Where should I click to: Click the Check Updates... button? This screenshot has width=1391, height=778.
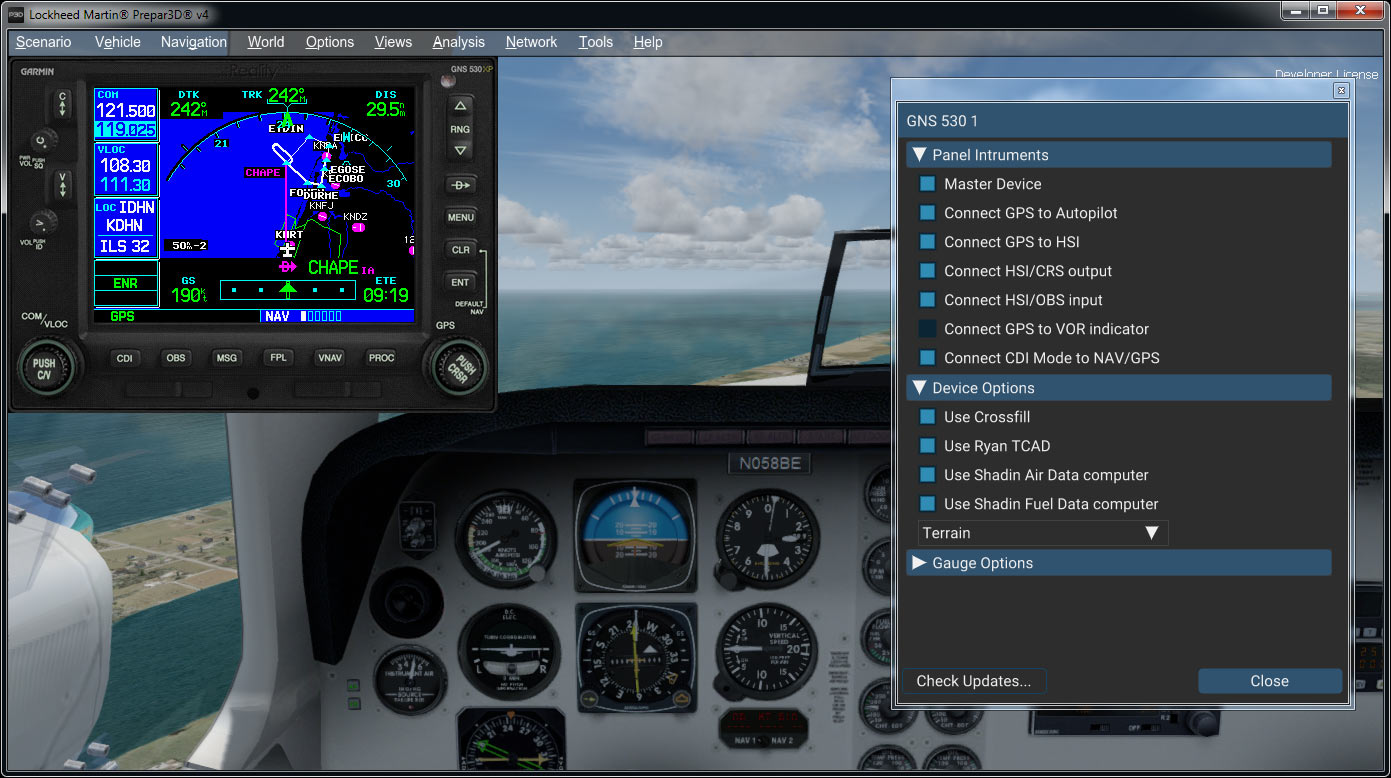[974, 681]
